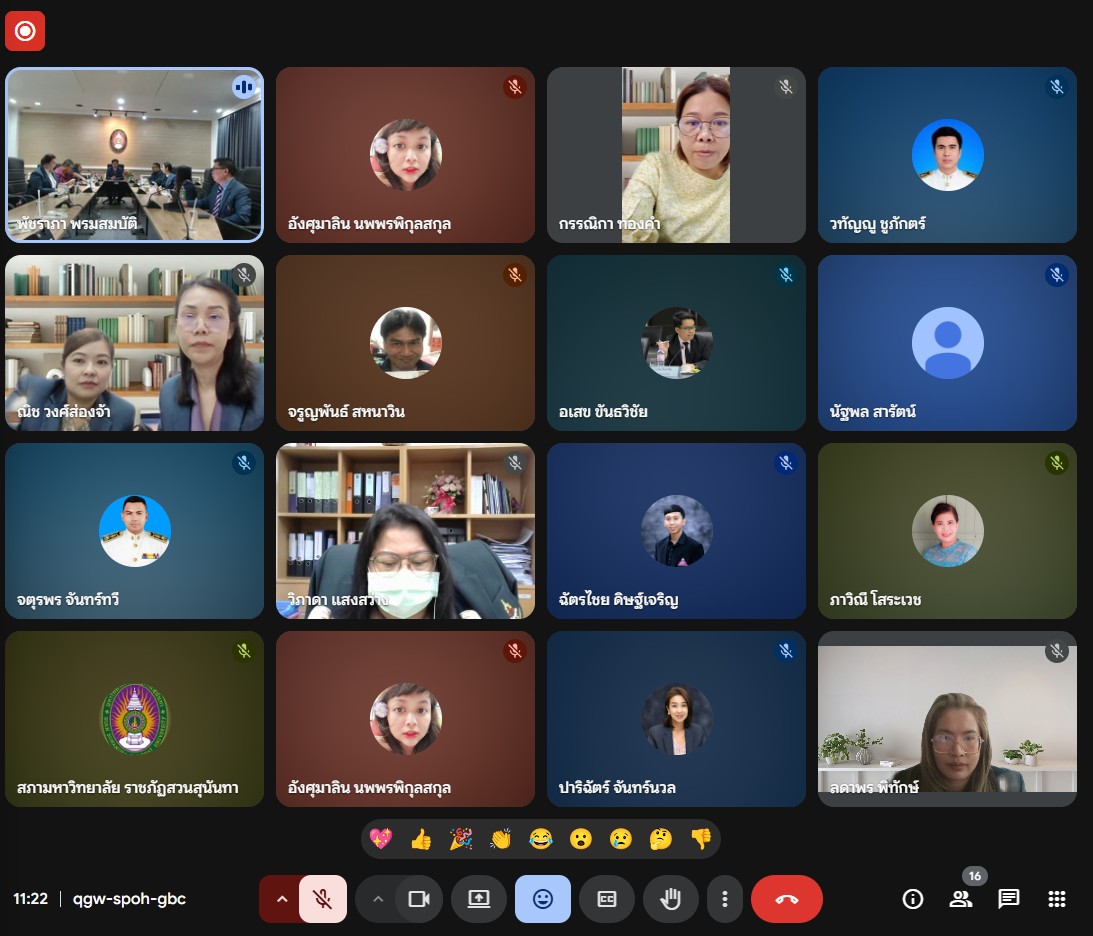
Task: Toggle the camera on or off
Action: click(419, 899)
